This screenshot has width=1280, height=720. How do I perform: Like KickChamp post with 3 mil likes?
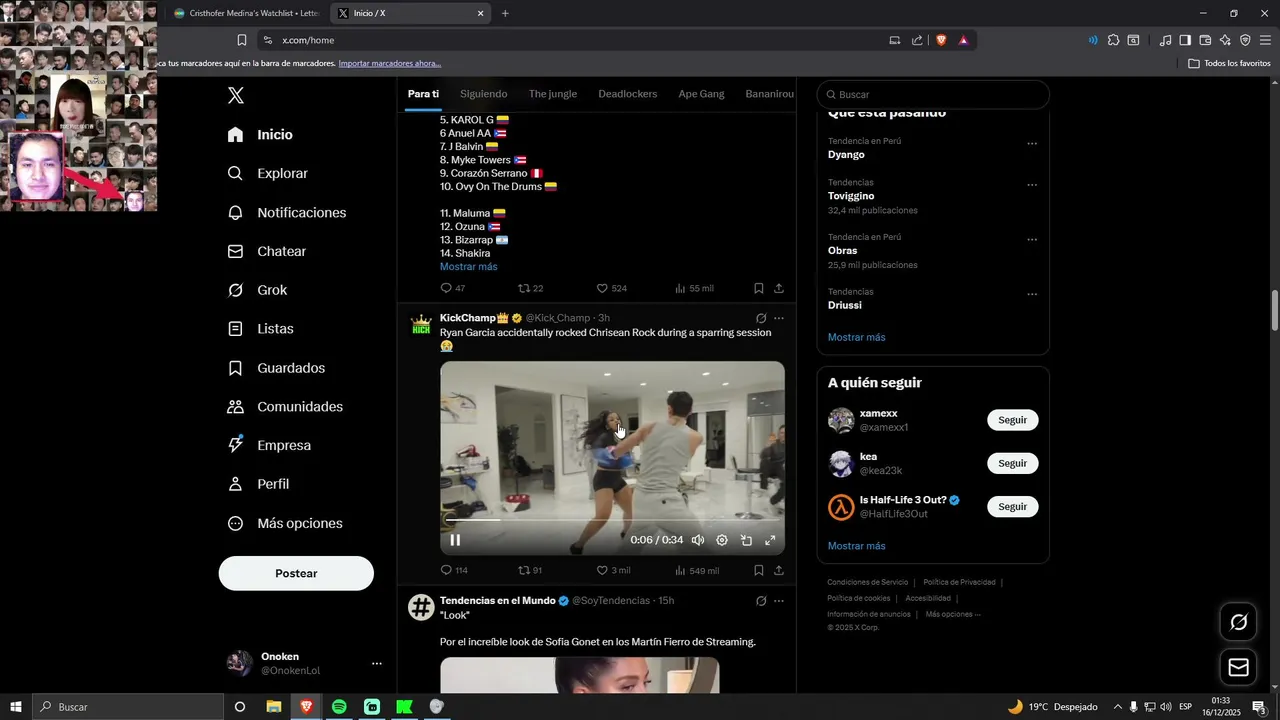pyautogui.click(x=613, y=570)
